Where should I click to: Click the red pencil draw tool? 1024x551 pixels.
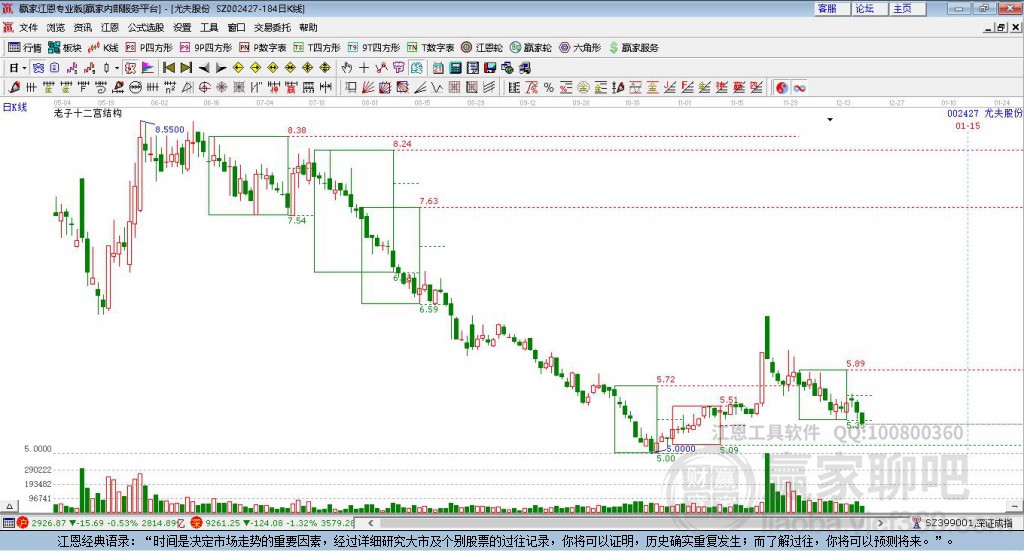click(14, 87)
